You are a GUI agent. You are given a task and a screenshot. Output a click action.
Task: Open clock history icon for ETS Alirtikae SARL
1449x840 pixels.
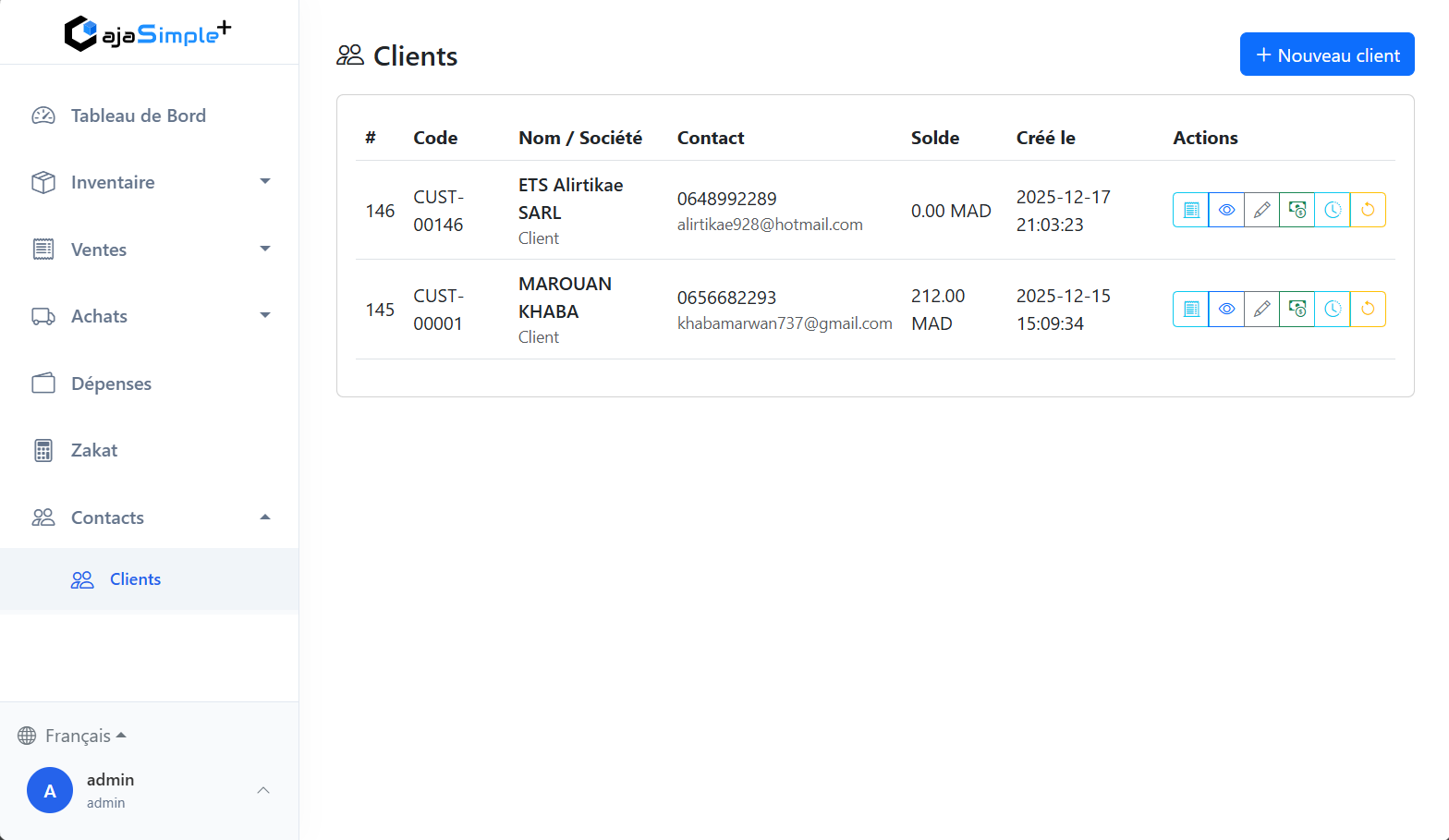(x=1333, y=210)
